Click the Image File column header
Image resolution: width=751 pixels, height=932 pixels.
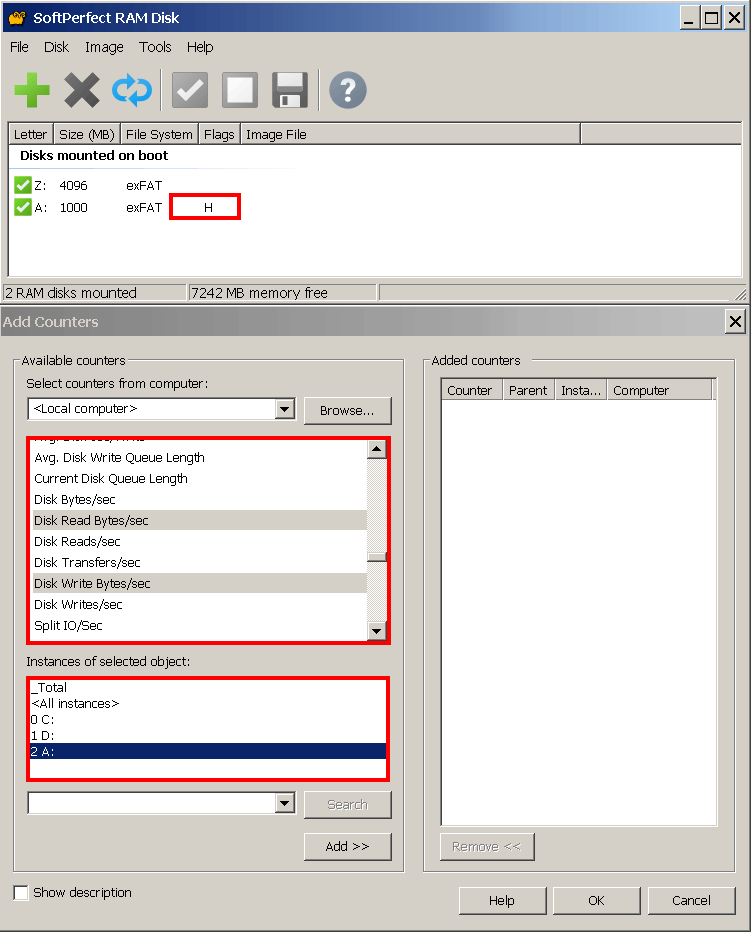(410, 134)
